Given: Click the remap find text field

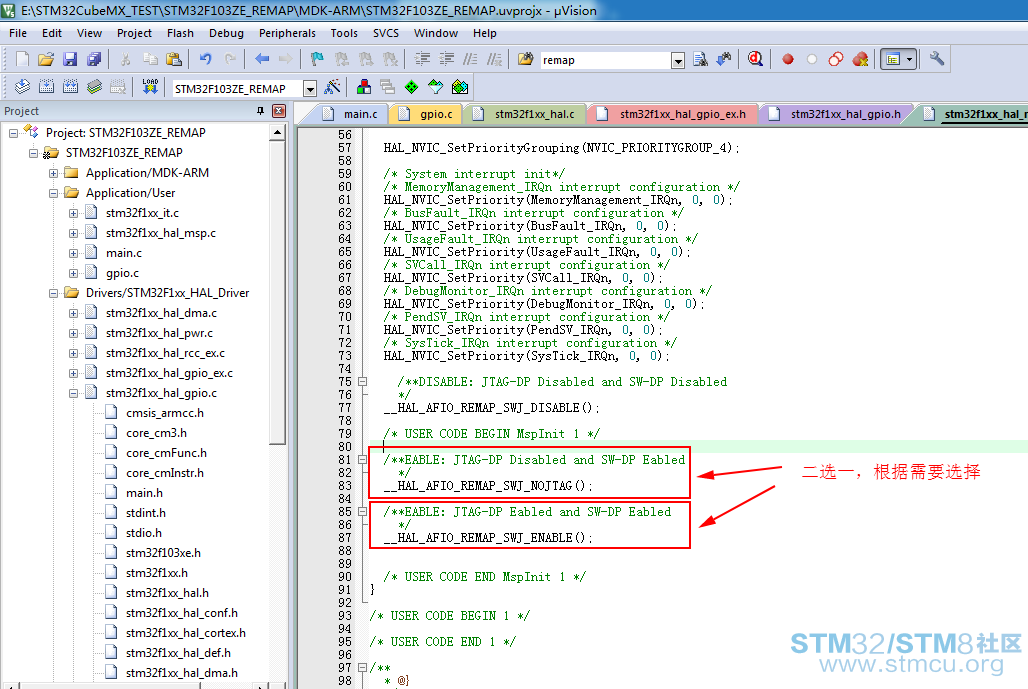Looking at the screenshot, I should pos(605,60).
